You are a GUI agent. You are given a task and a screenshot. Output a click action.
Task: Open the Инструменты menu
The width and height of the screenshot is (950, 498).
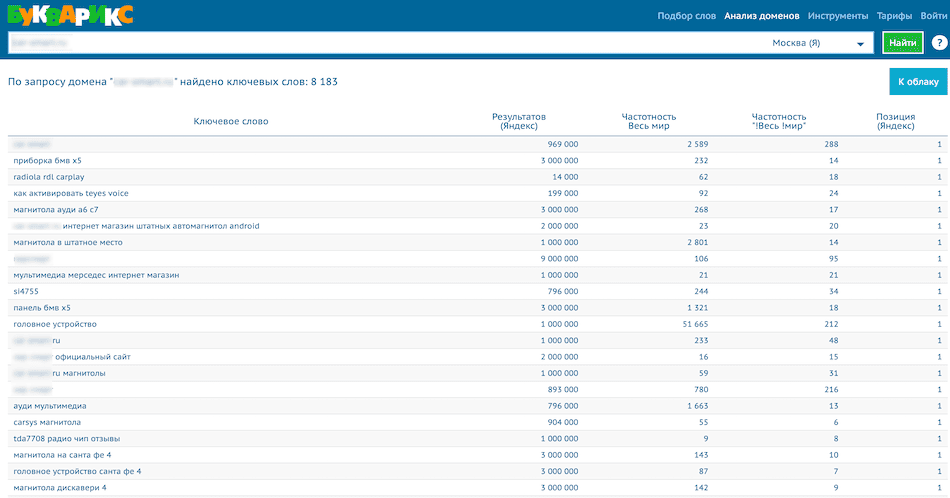[x=838, y=16]
